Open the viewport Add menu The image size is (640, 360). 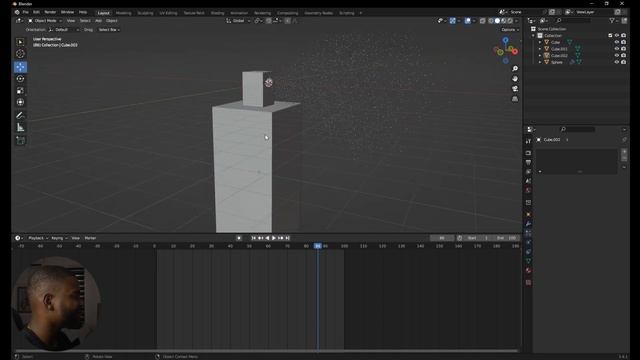[98, 21]
